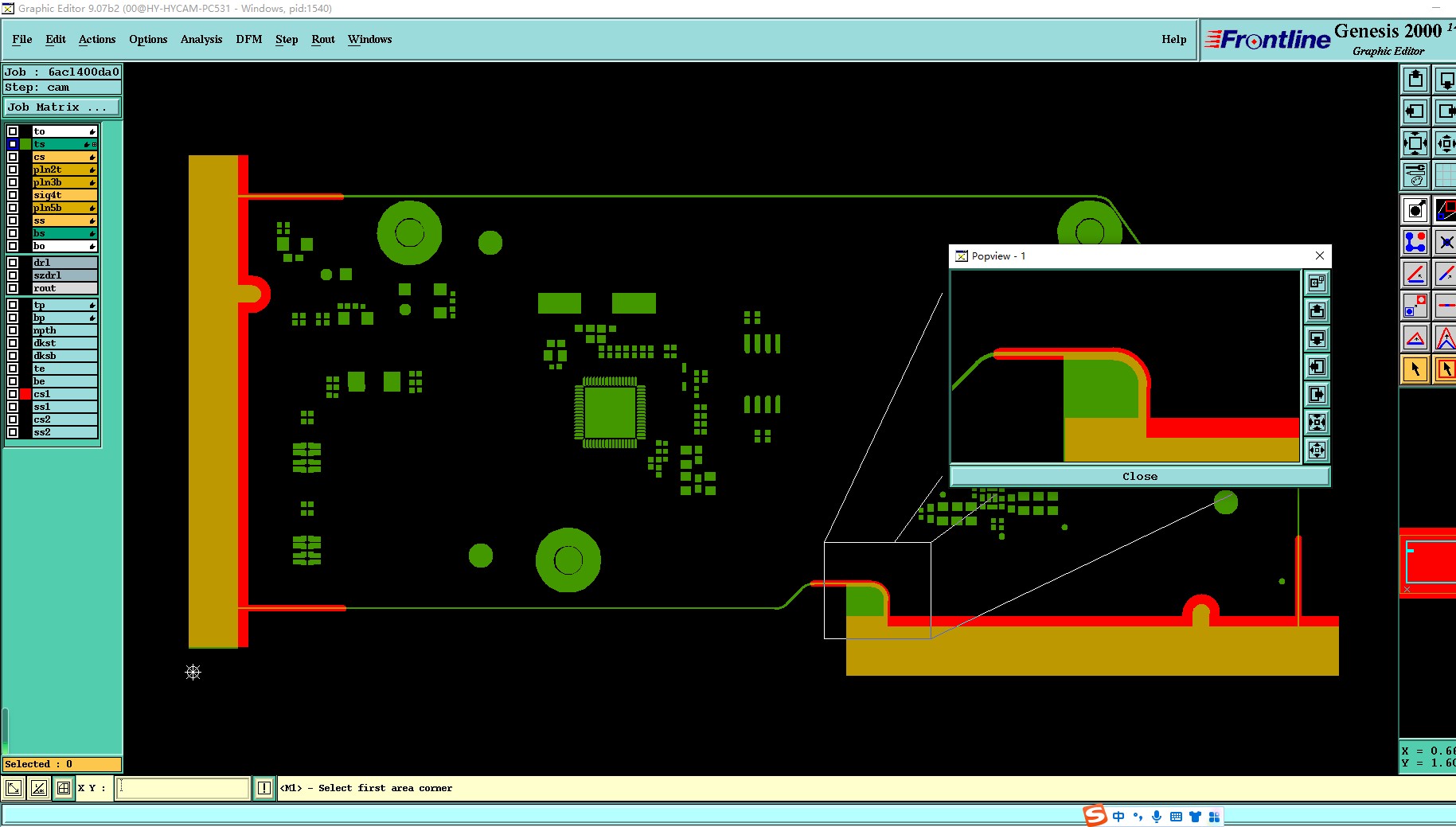
Task: Toggle the 'rout' layer display checkbox
Action: tap(13, 288)
